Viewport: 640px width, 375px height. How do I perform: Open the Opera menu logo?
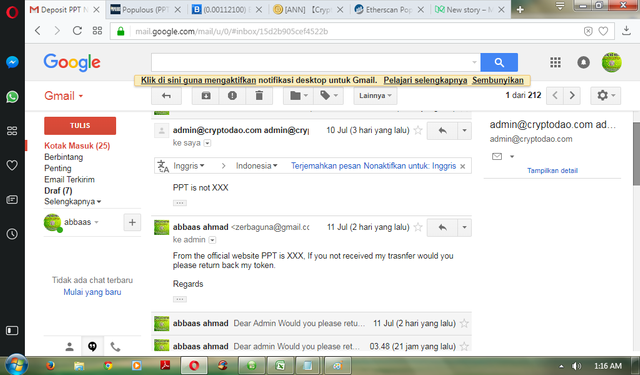pos(12,12)
